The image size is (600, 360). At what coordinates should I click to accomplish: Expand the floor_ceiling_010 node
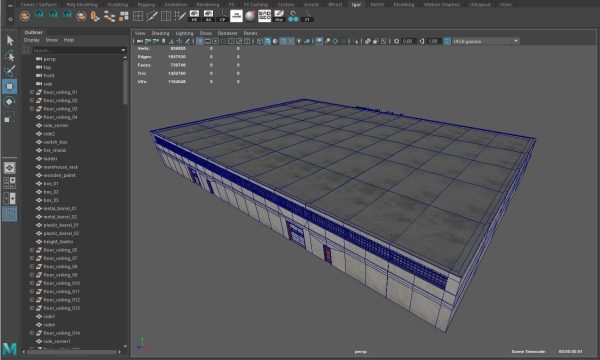point(32,283)
